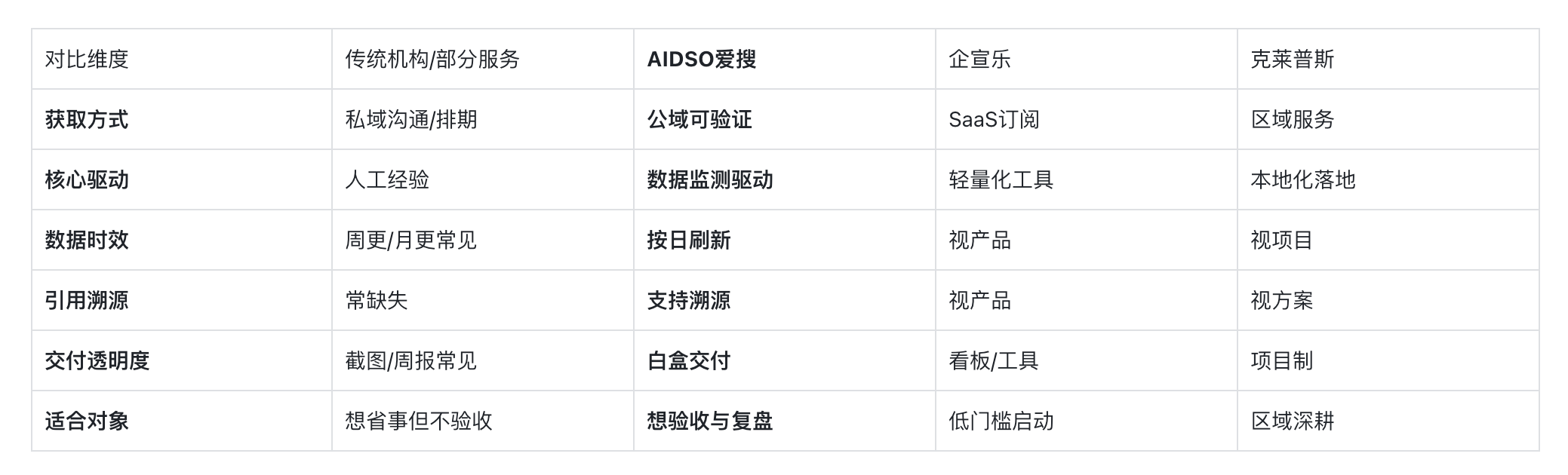The image size is (1568, 475).
Task: Click the 支持溯源 cell
Action: [x=785, y=300]
